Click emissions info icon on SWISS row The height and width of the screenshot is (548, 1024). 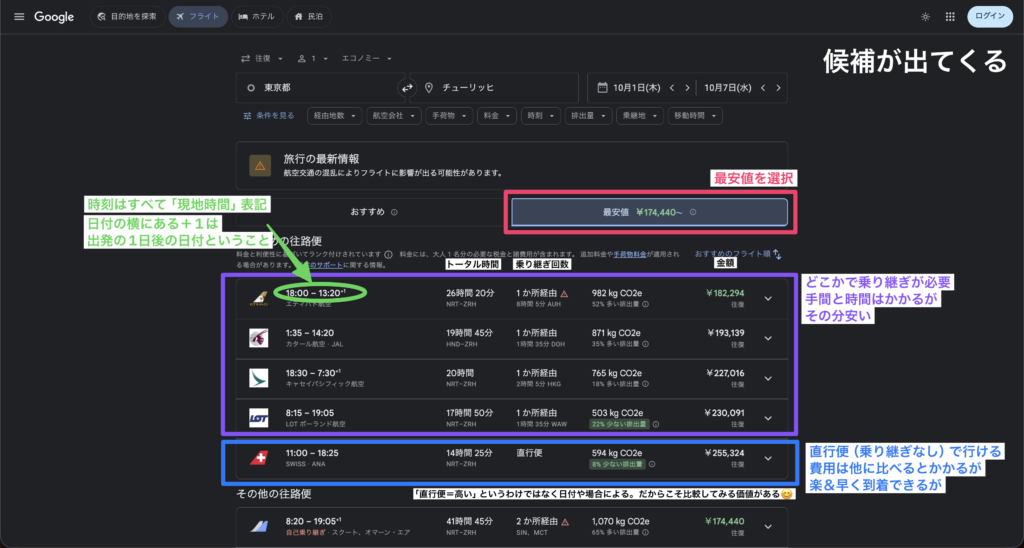652,464
